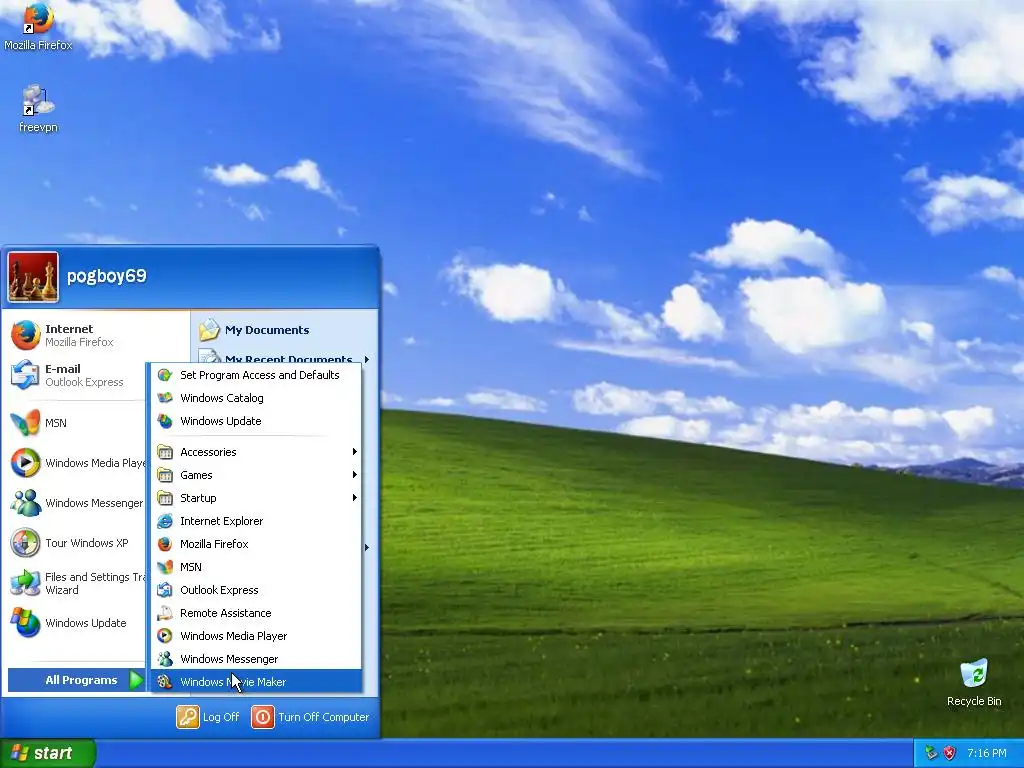This screenshot has width=1024, height=768.
Task: Click the 'Outlook Express' text in programs list
Action: click(219, 590)
